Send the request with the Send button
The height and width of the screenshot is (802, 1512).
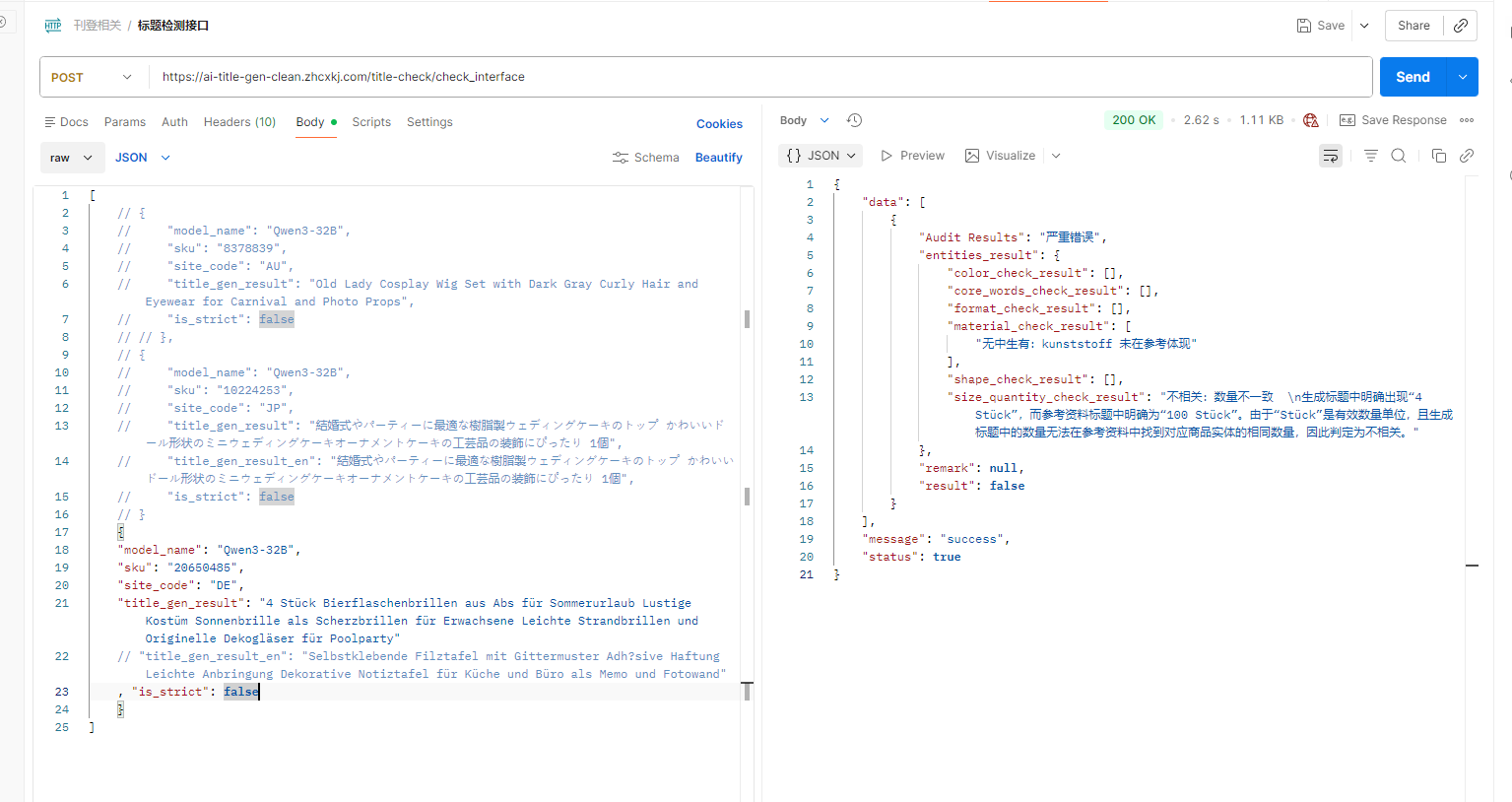click(x=1413, y=77)
